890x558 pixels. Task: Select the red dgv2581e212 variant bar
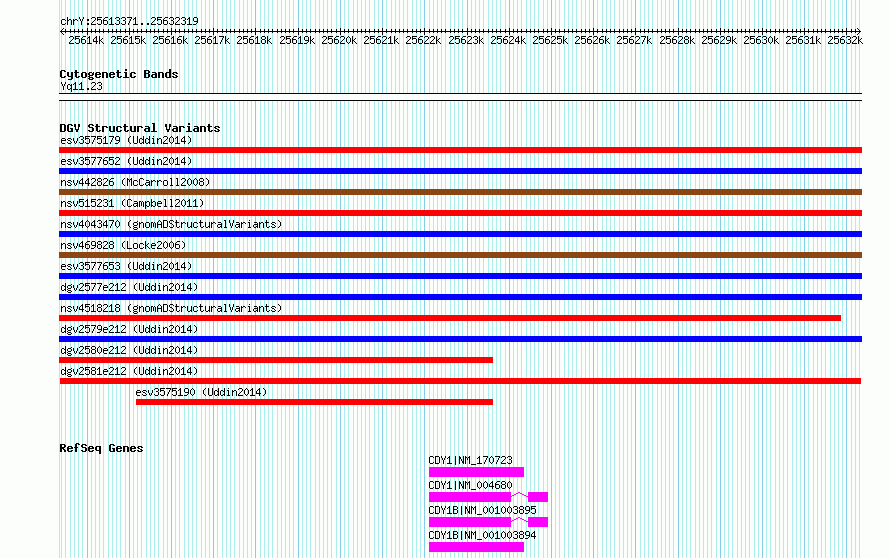[460, 381]
